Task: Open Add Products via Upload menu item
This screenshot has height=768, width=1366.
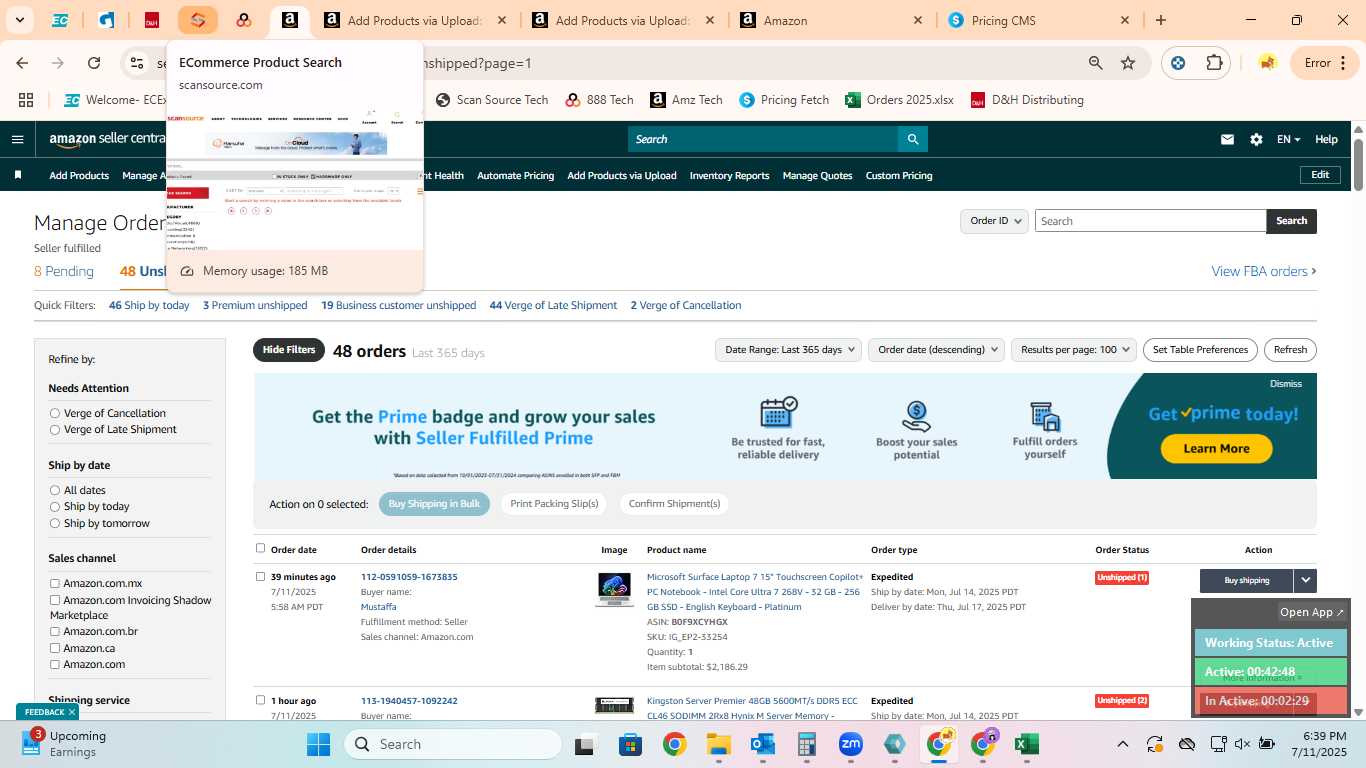Action: [622, 175]
